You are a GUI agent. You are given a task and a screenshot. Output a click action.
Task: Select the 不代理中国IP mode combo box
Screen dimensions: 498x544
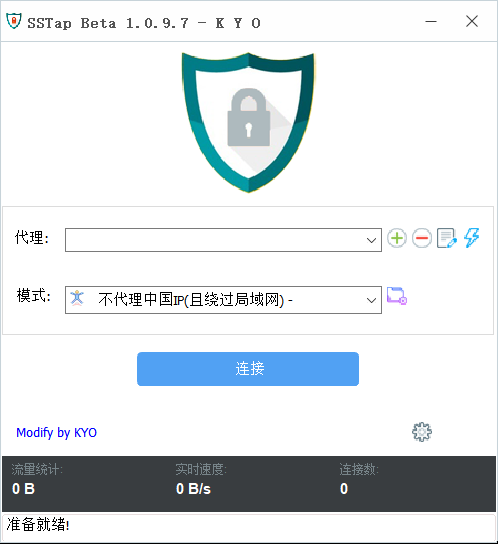point(223,300)
